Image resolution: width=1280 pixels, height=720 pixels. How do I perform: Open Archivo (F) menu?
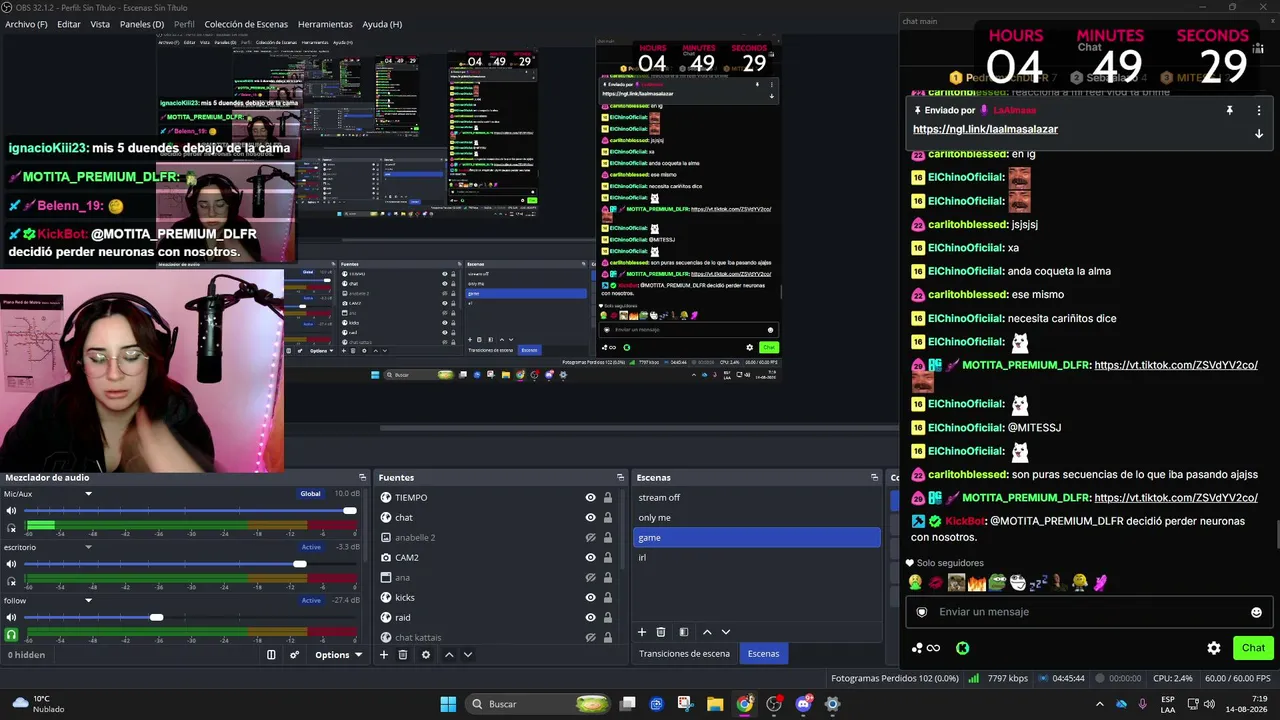point(26,24)
